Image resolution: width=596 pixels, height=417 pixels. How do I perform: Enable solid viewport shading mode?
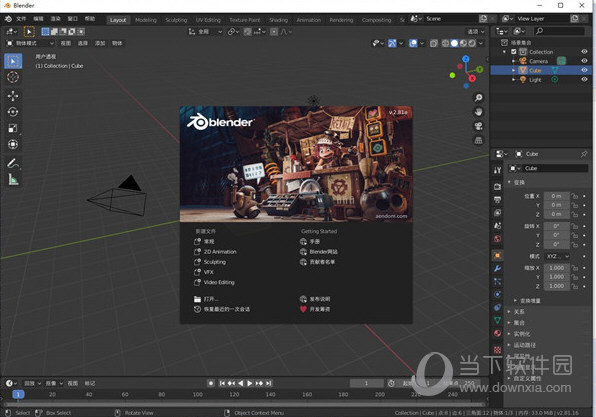pos(454,43)
